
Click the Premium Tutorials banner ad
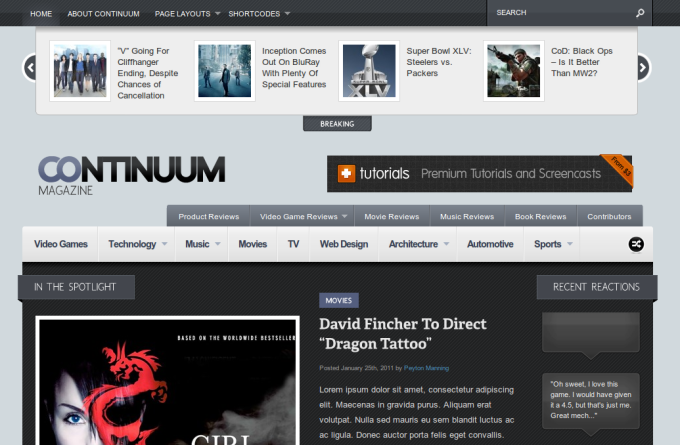(480, 173)
